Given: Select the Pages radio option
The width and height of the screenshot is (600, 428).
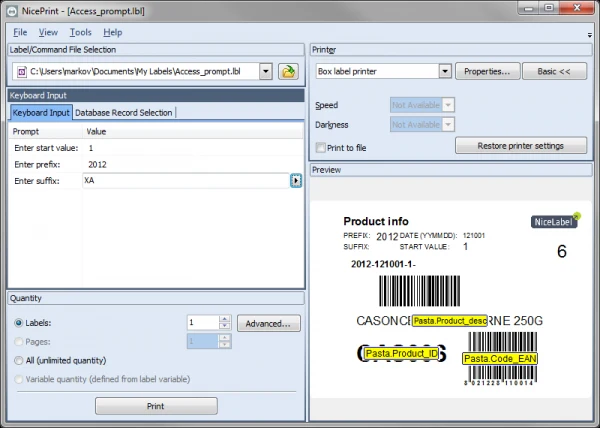Looking at the screenshot, I should (18, 342).
